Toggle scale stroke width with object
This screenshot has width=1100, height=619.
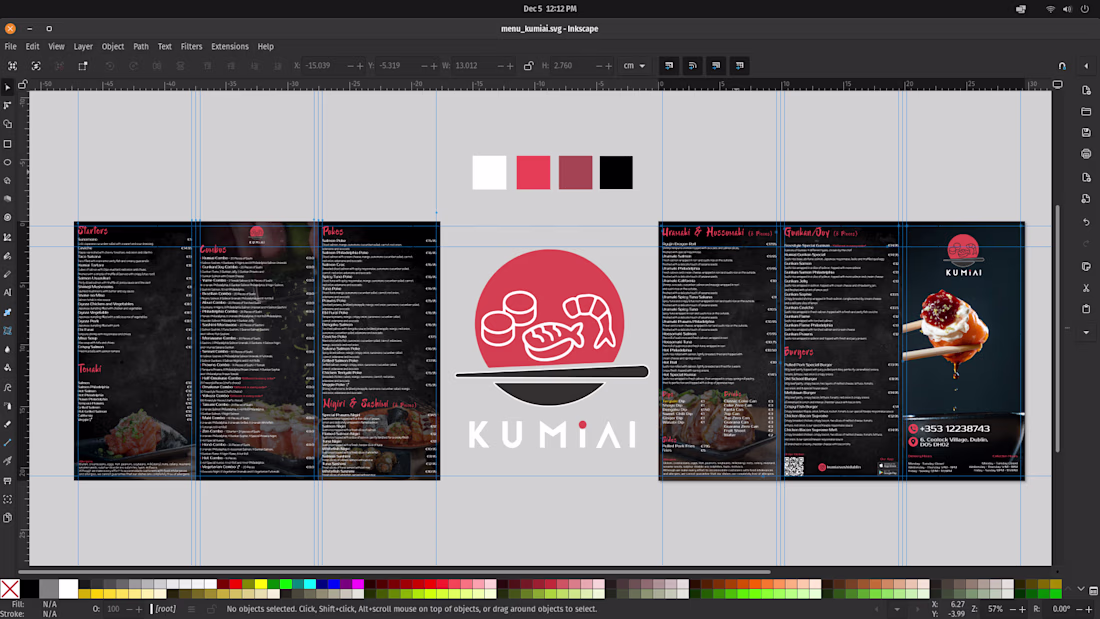[x=669, y=65]
